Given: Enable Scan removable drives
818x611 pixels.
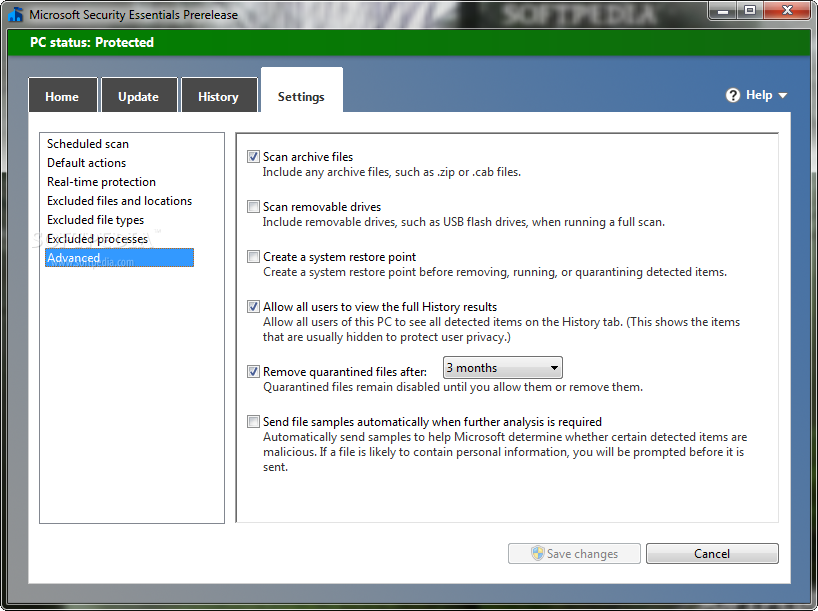Looking at the screenshot, I should click(253, 207).
